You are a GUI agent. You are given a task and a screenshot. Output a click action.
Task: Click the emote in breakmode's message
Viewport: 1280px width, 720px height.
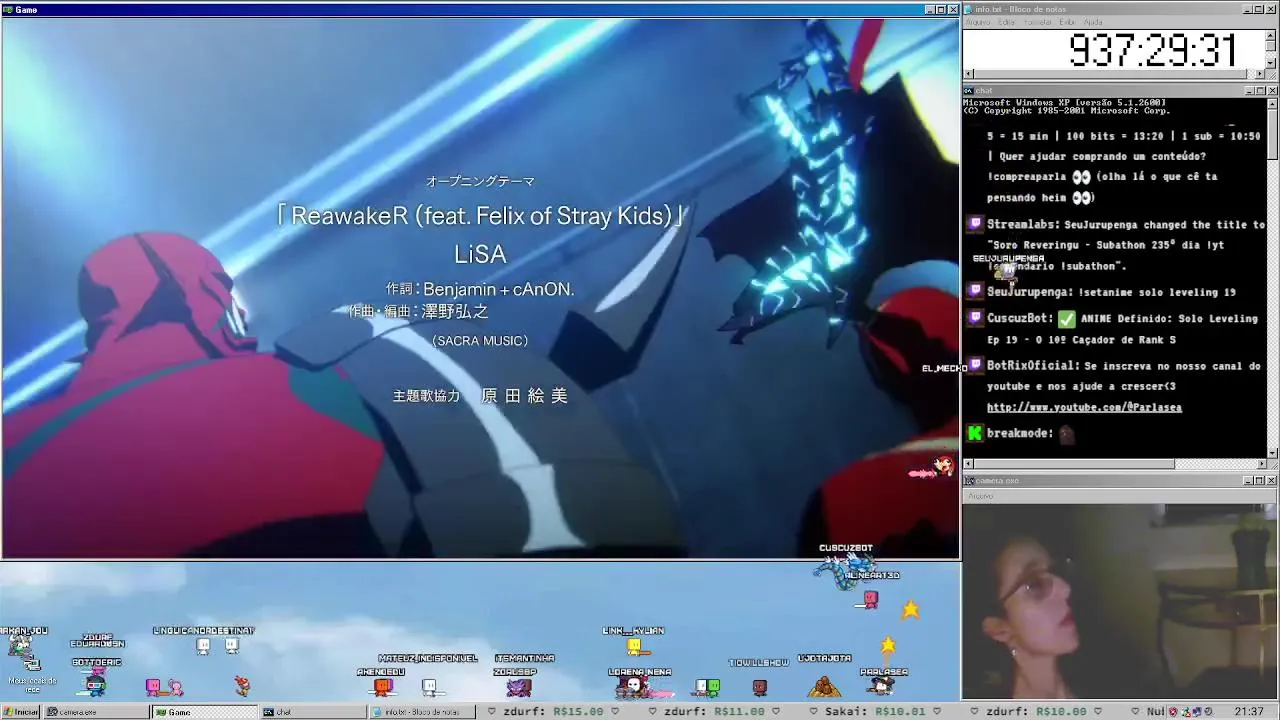[1066, 434]
